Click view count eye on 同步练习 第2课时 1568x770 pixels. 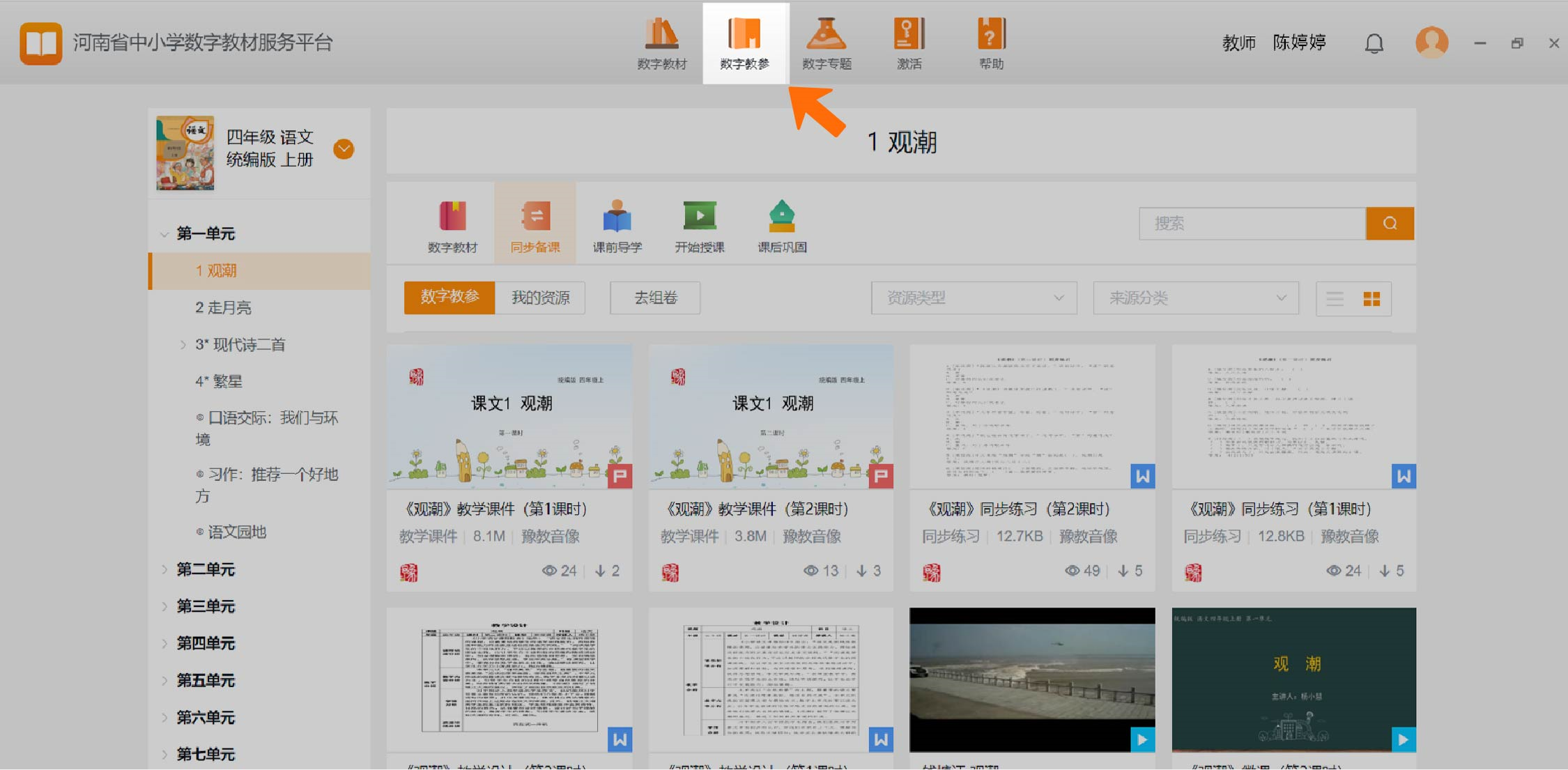tap(1073, 571)
